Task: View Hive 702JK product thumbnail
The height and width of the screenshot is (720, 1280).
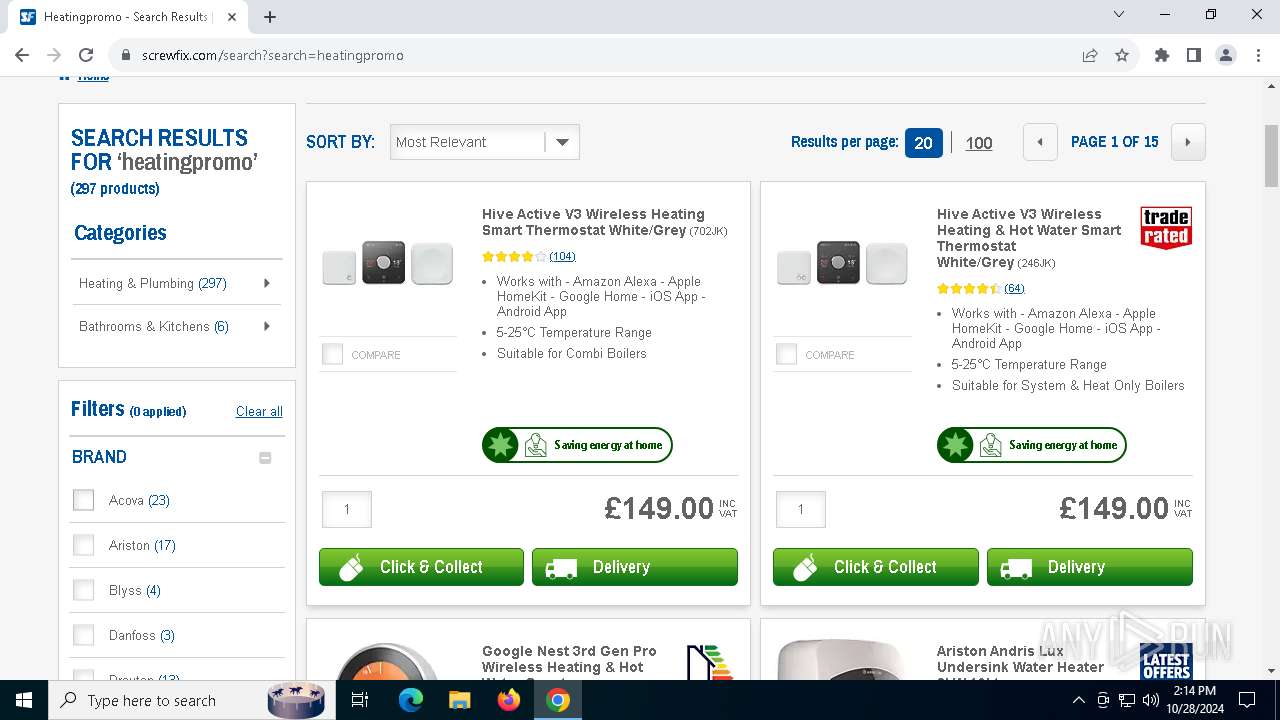Action: [387, 264]
